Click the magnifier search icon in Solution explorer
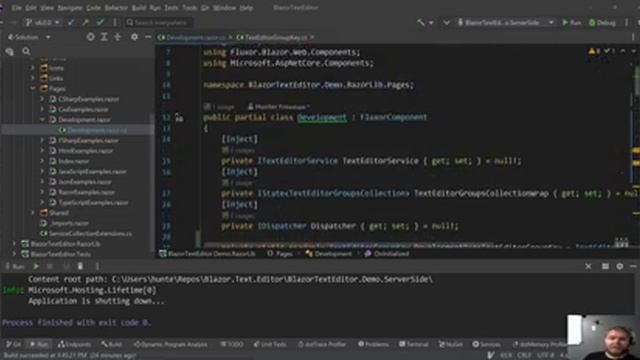 pos(26,51)
